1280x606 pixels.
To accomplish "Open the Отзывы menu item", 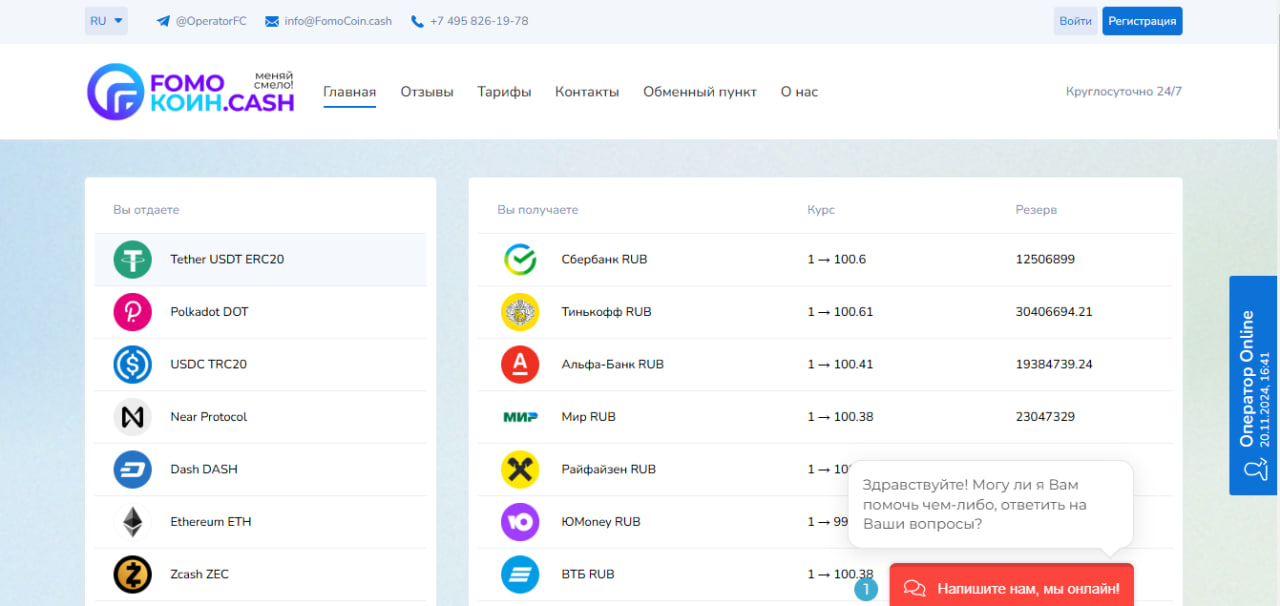I will [x=427, y=92].
